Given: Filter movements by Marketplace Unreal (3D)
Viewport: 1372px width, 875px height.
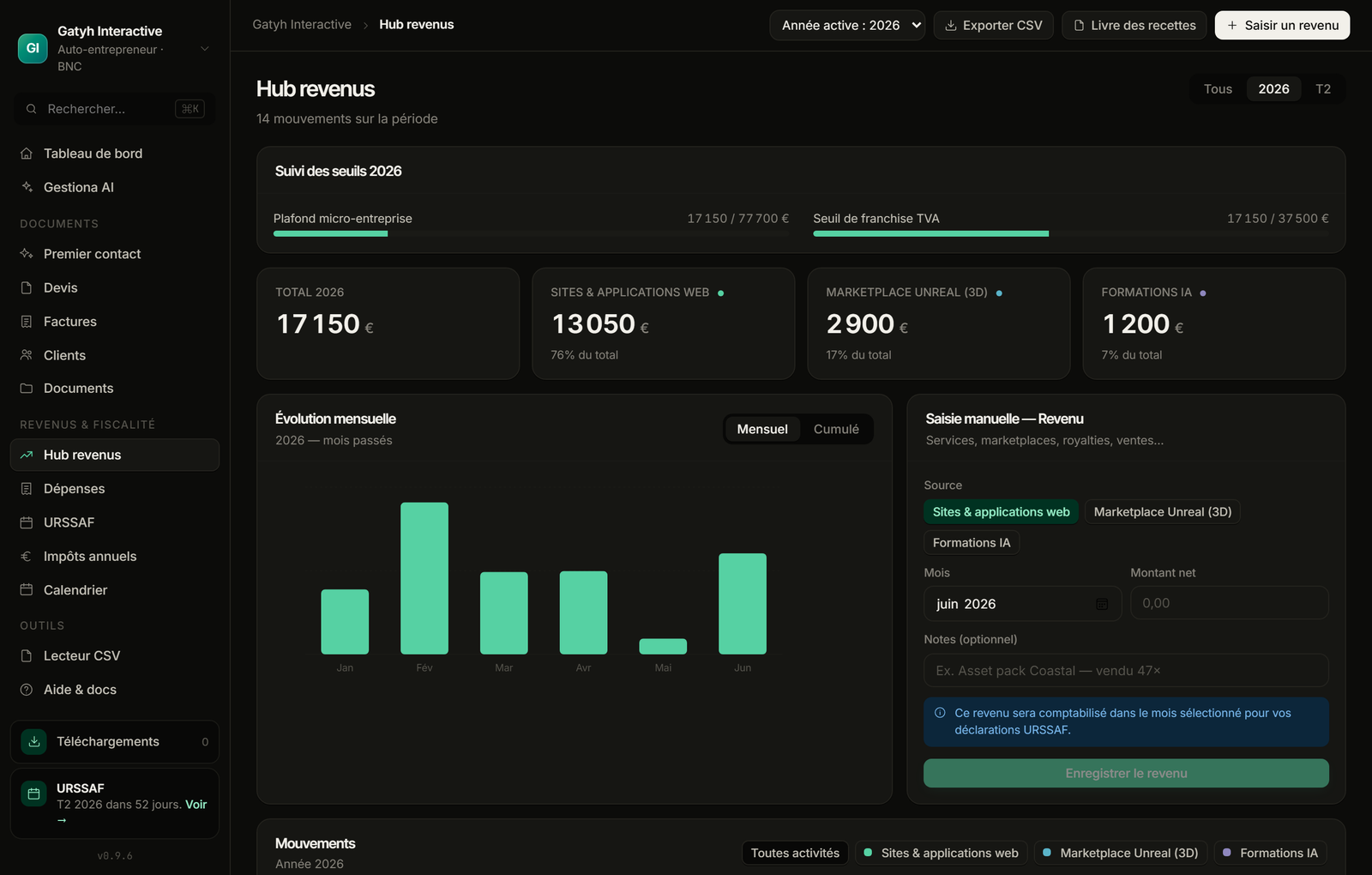Looking at the screenshot, I should tap(1121, 853).
